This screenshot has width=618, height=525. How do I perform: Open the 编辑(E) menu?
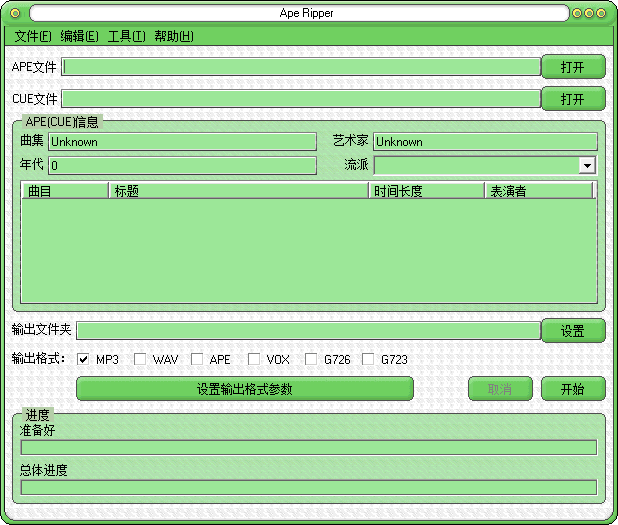79,36
